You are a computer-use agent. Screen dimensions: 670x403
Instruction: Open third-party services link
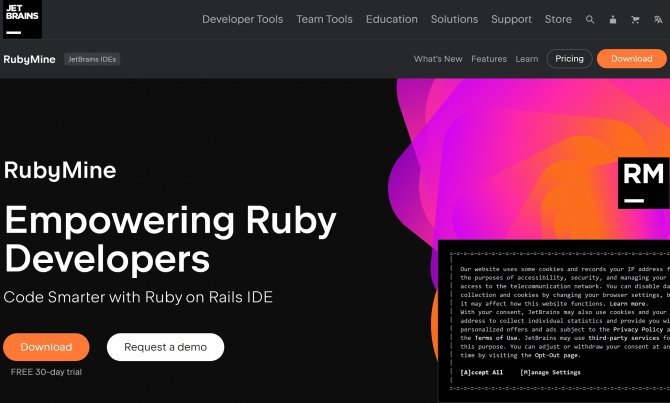click(624, 338)
